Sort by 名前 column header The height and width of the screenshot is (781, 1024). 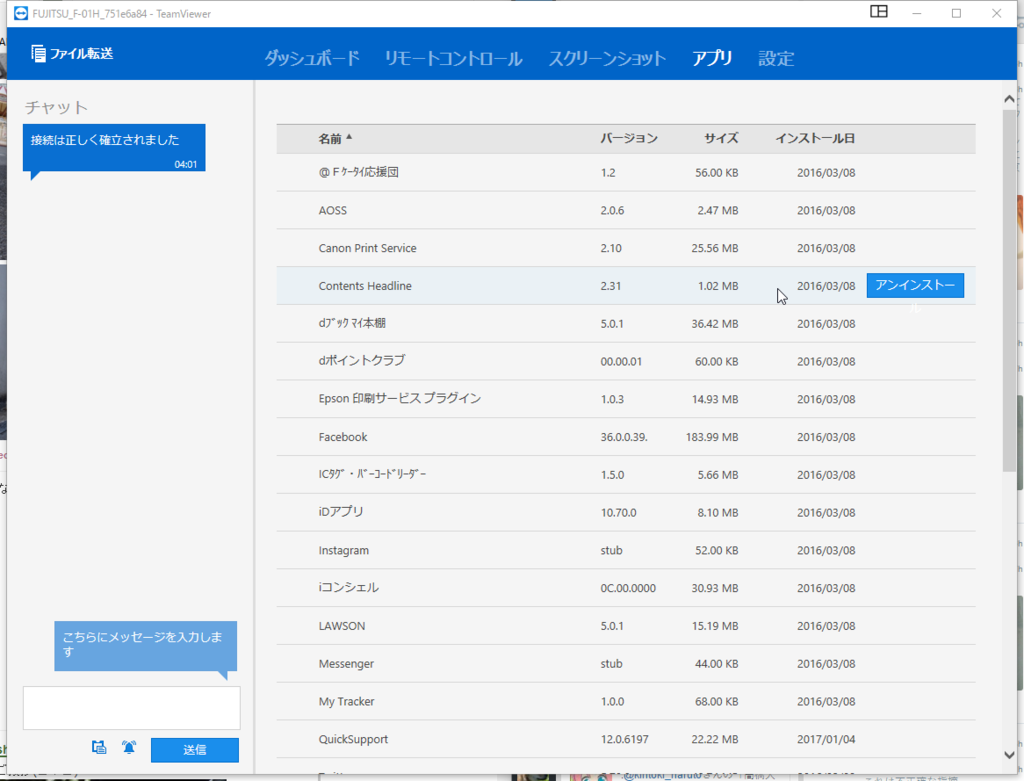pyautogui.click(x=335, y=138)
